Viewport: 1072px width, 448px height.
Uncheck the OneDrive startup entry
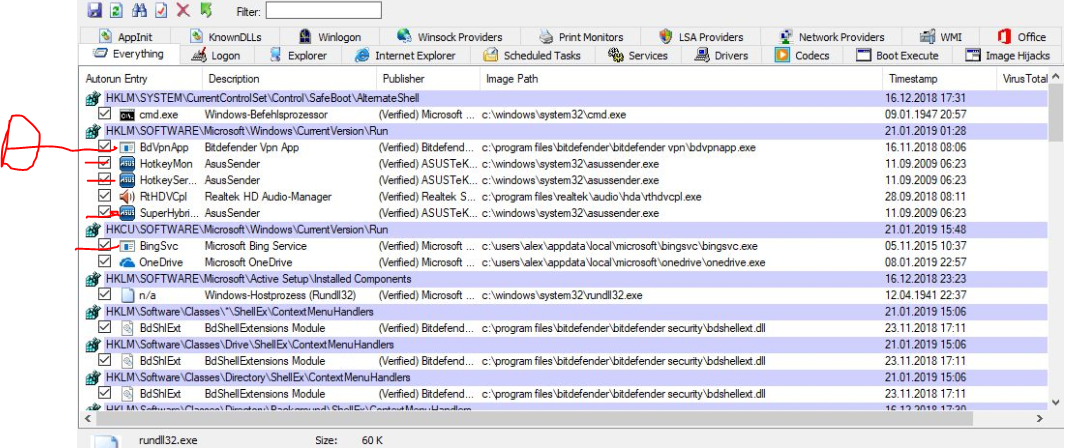tap(105, 261)
